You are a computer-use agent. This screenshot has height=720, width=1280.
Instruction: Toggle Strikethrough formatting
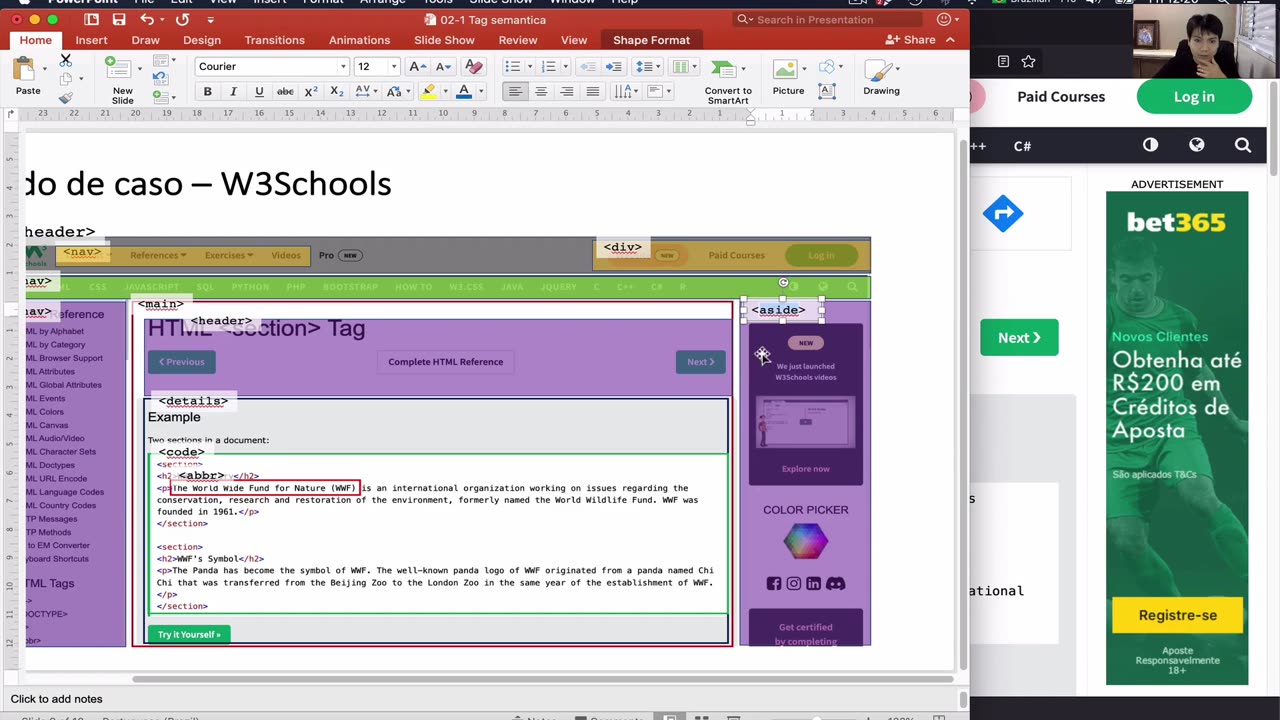[285, 91]
